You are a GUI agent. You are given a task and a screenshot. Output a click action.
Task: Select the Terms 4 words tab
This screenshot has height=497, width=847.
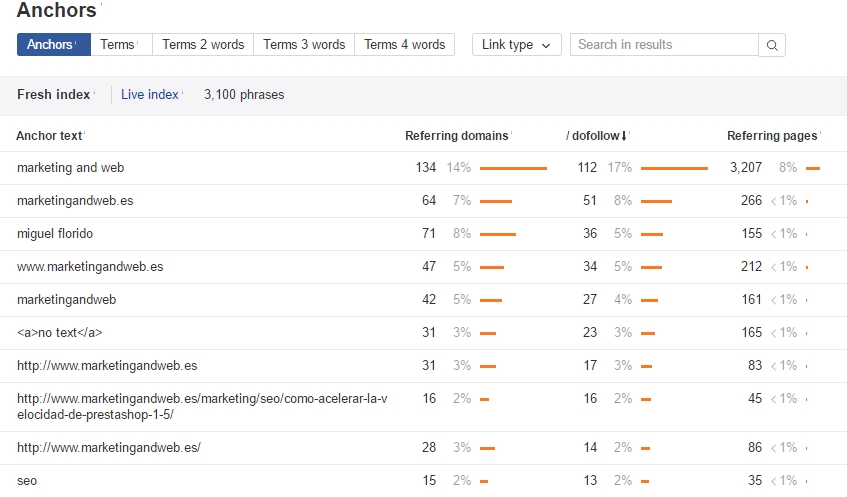click(x=404, y=45)
